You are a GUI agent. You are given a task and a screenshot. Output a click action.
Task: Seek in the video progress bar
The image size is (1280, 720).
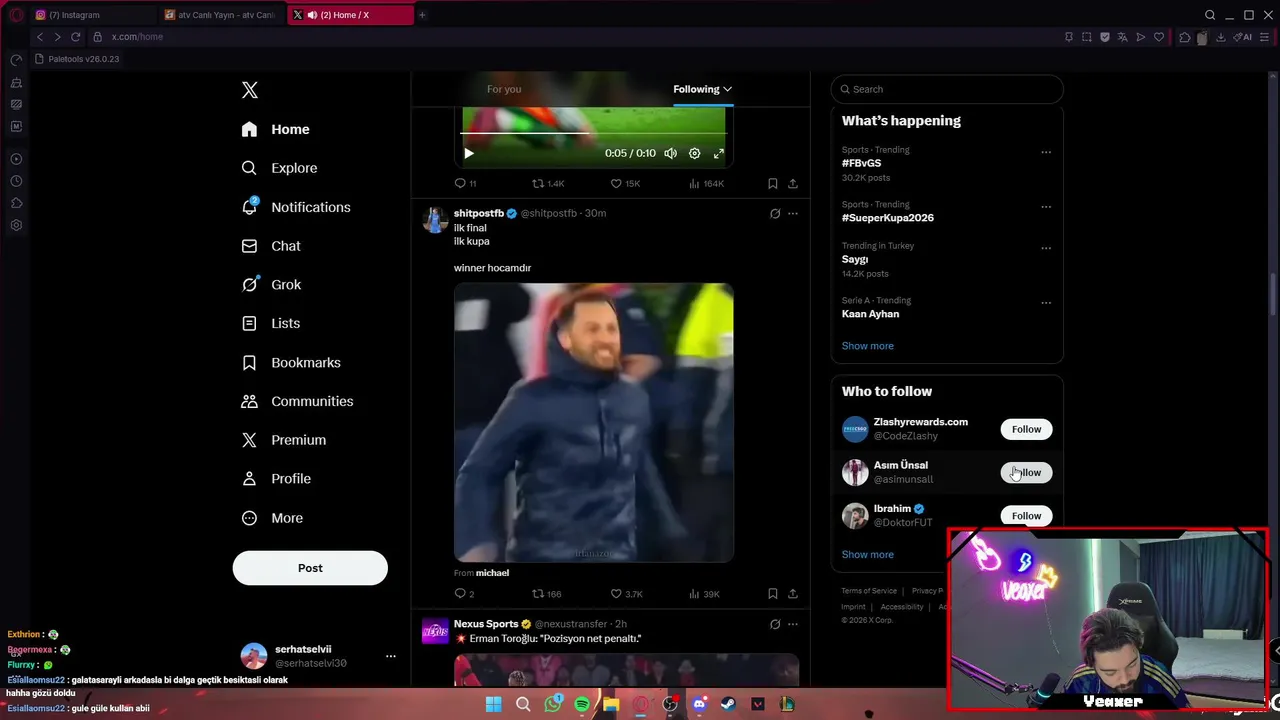594,133
